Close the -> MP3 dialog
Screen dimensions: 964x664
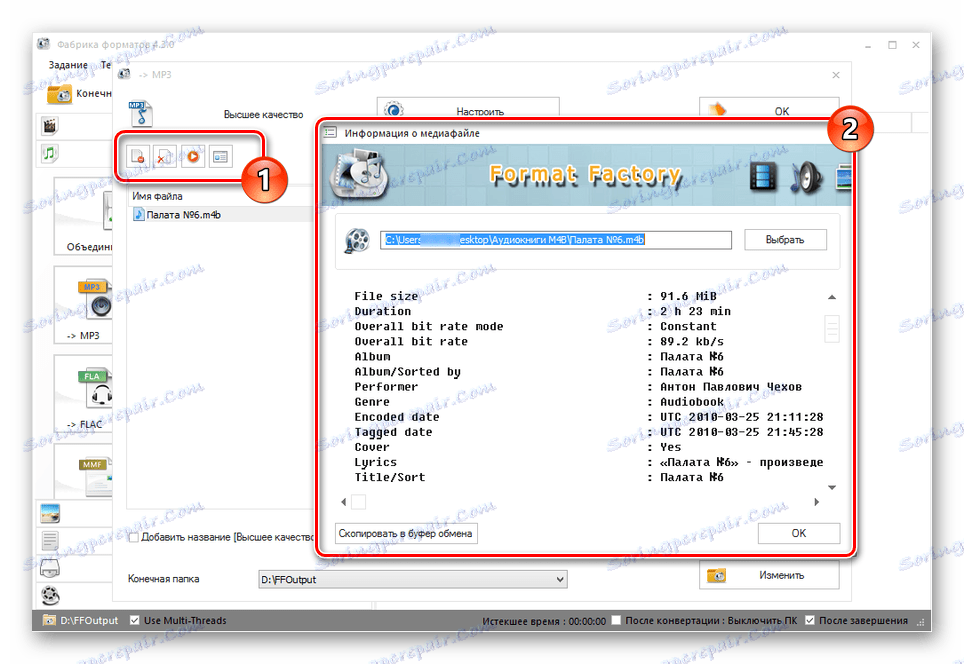coord(836,75)
